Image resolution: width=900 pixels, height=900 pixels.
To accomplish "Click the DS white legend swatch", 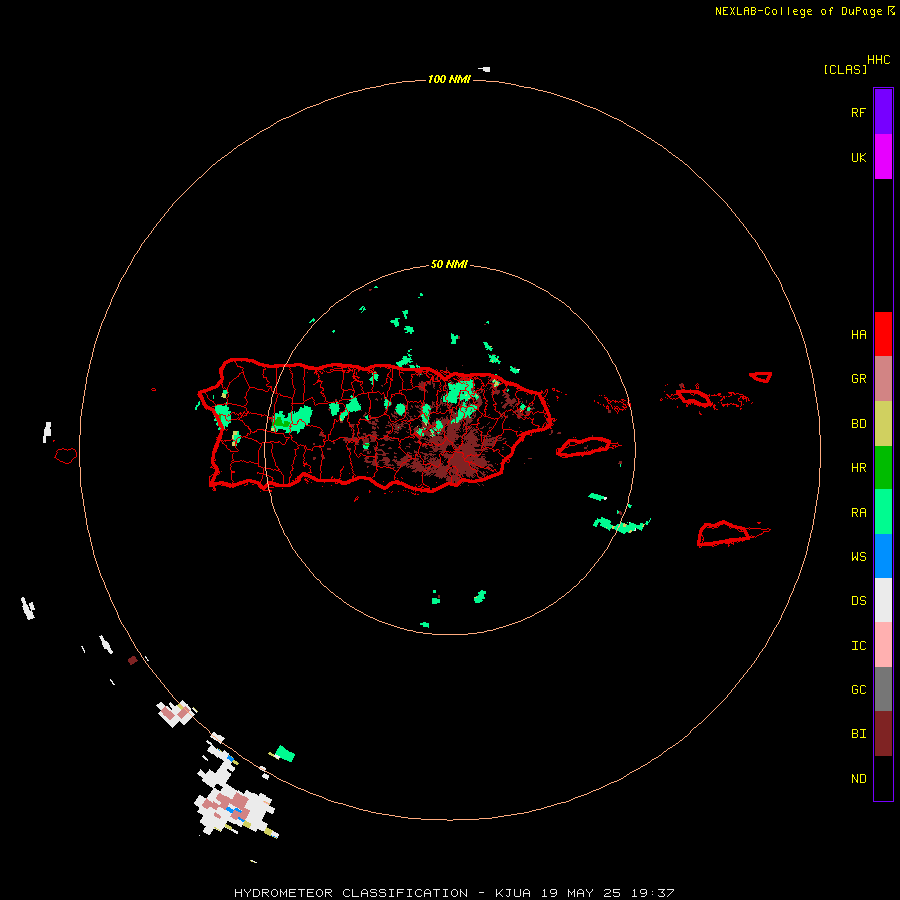I will click(883, 600).
